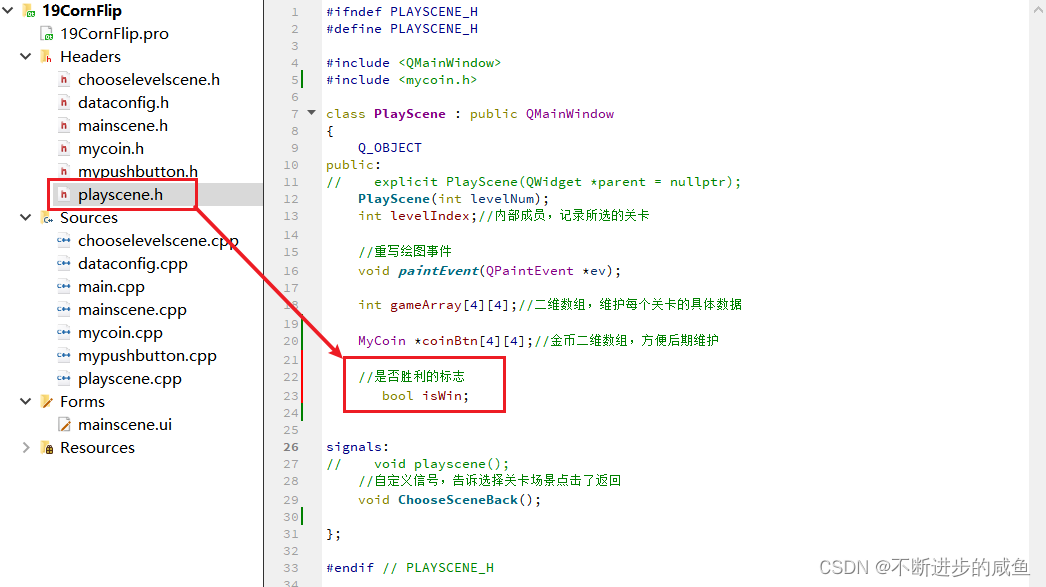Screen dimensions: 1046x587
Task: Click on 'ChooseSceneBack' signal name
Action: (458, 500)
